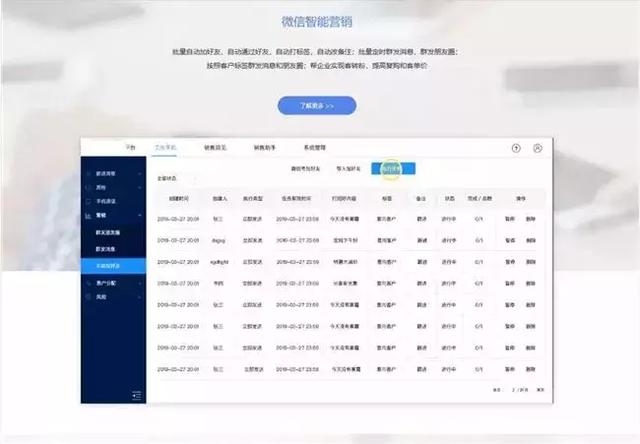Image resolution: width=640 pixels, height=444 pixels.
Task: Click the 风控 sidebar icon
Action: pyautogui.click(x=88, y=298)
